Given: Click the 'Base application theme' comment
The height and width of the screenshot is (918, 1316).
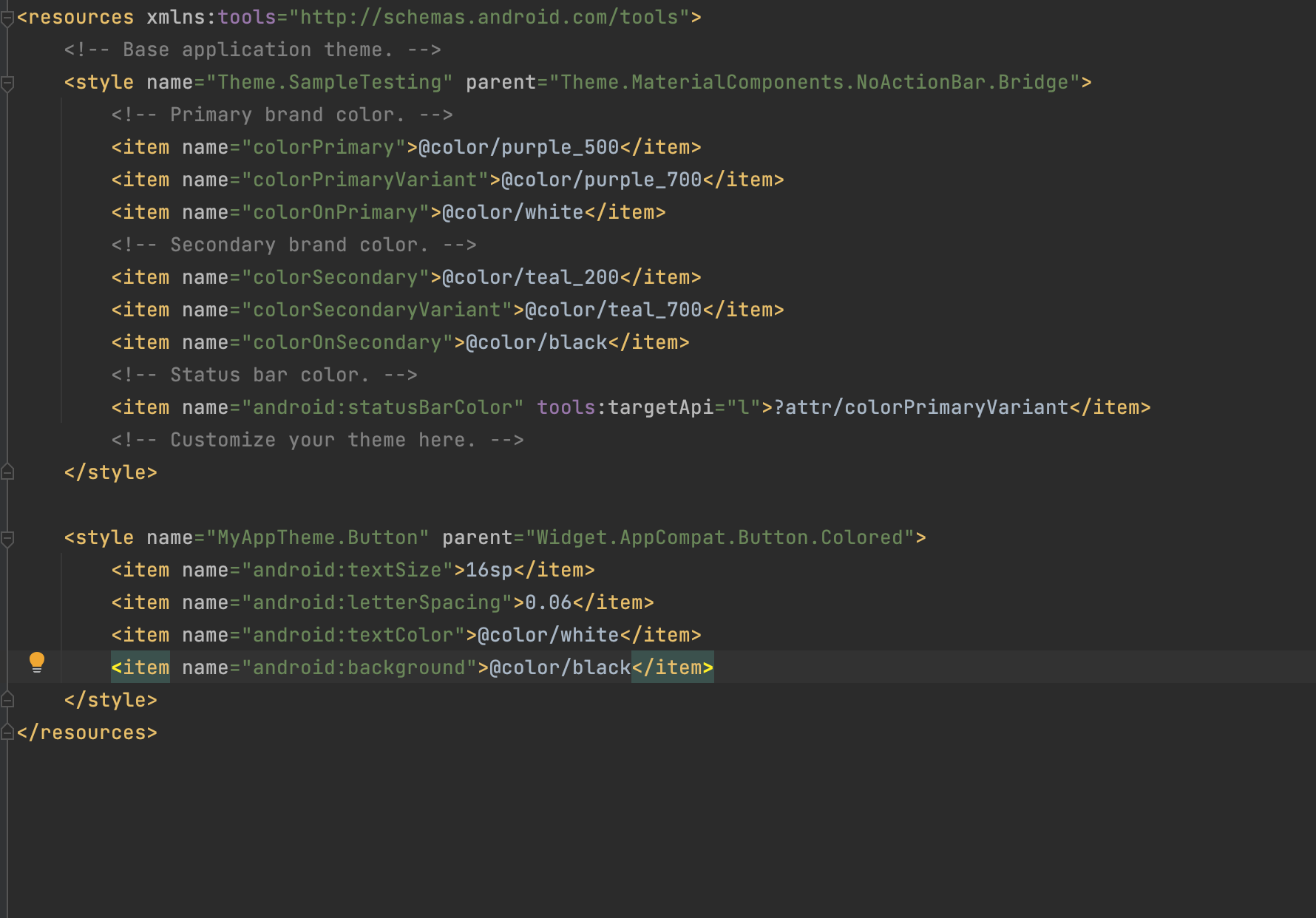Looking at the screenshot, I should coord(253,50).
